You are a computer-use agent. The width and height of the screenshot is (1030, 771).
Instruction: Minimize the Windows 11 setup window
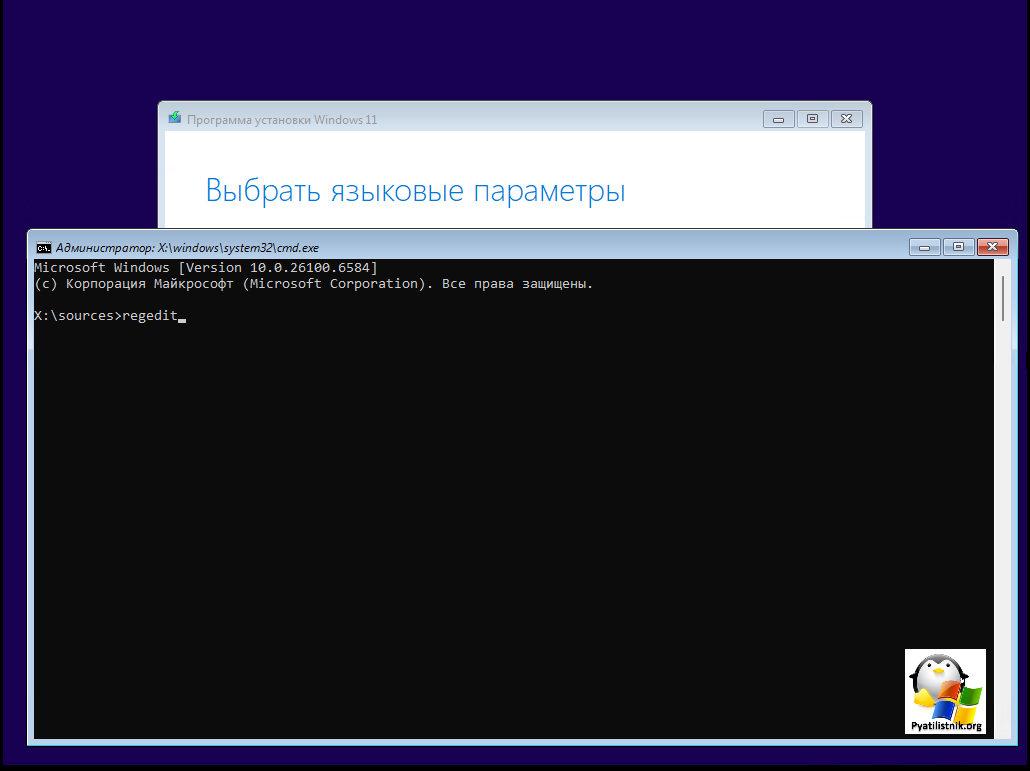tap(779, 119)
